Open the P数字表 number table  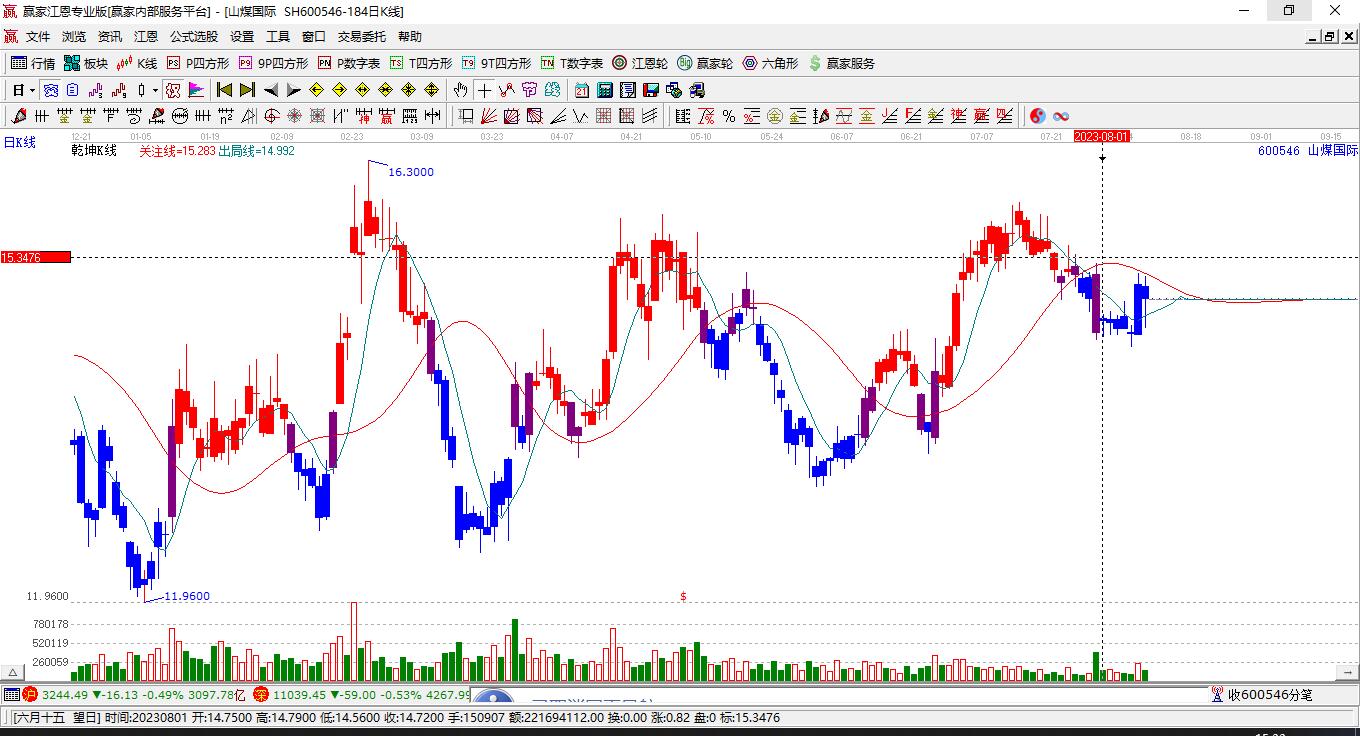pos(349,63)
